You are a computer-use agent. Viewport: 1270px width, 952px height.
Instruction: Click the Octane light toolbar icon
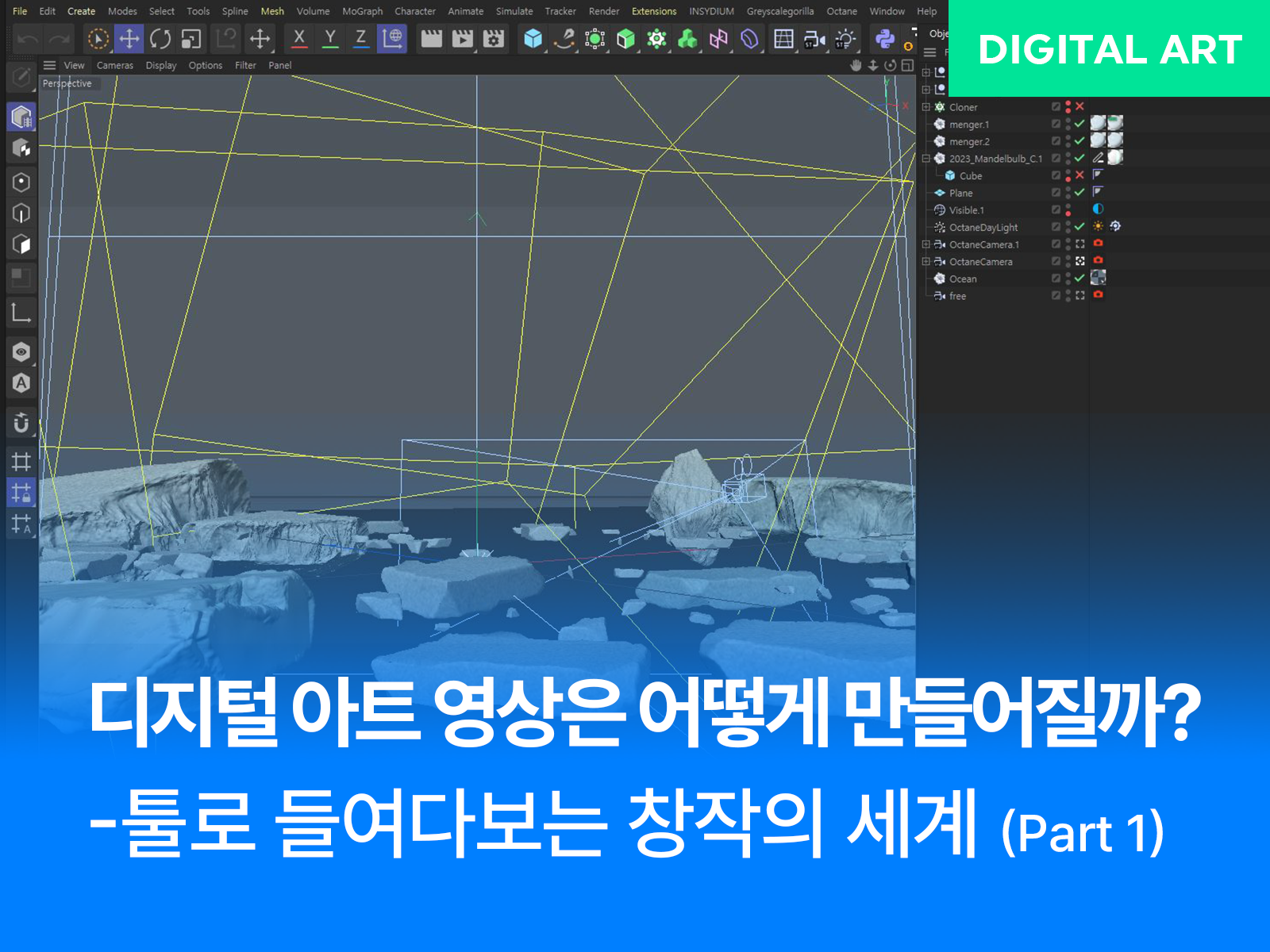click(x=845, y=38)
